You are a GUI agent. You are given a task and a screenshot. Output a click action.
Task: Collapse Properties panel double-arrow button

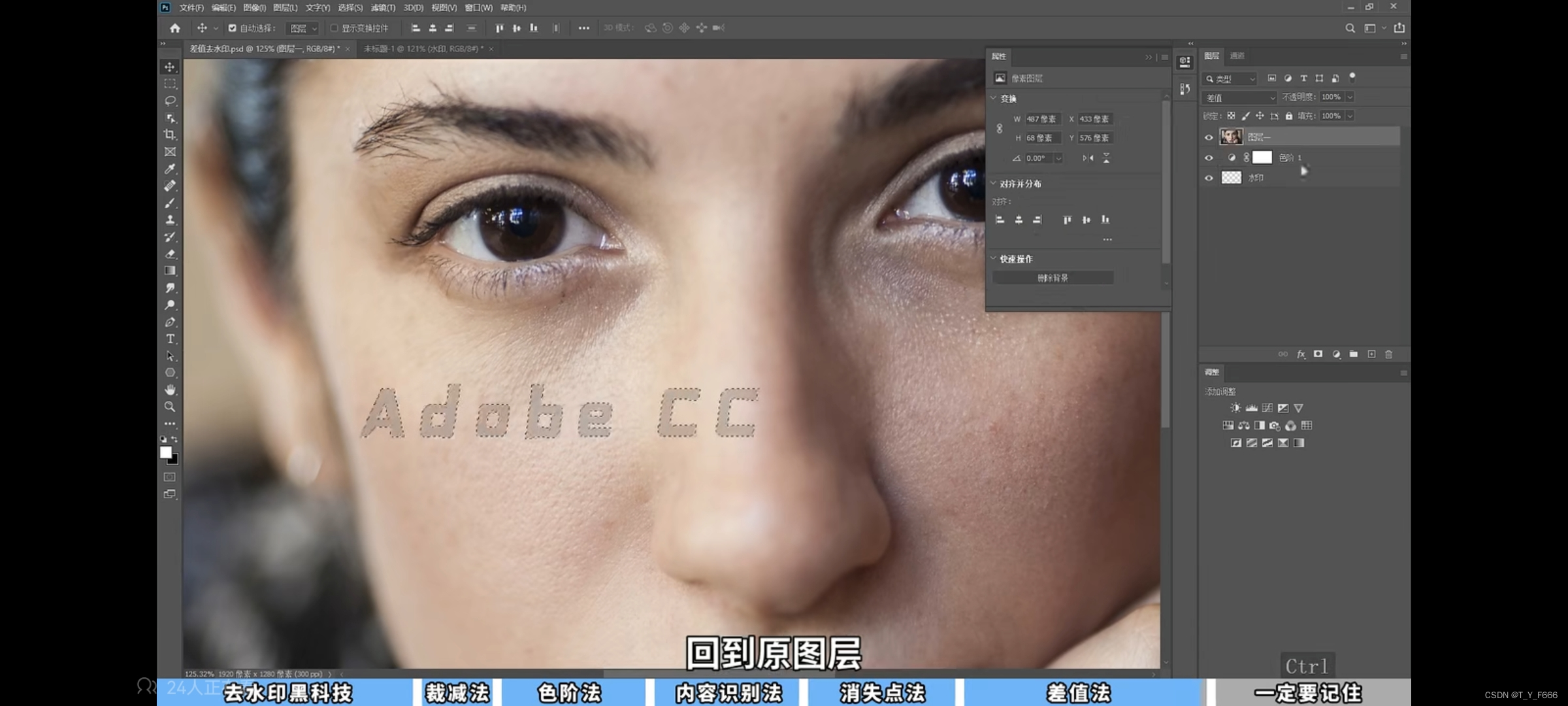tap(1149, 57)
